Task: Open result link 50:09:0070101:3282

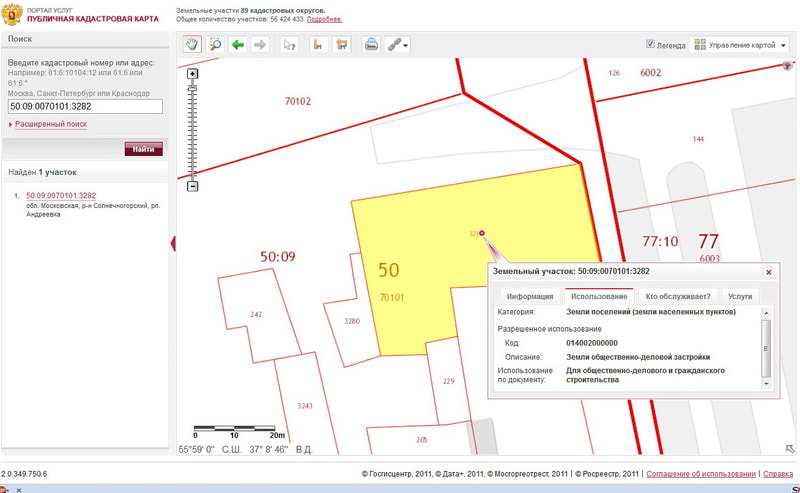Action: coord(61,195)
